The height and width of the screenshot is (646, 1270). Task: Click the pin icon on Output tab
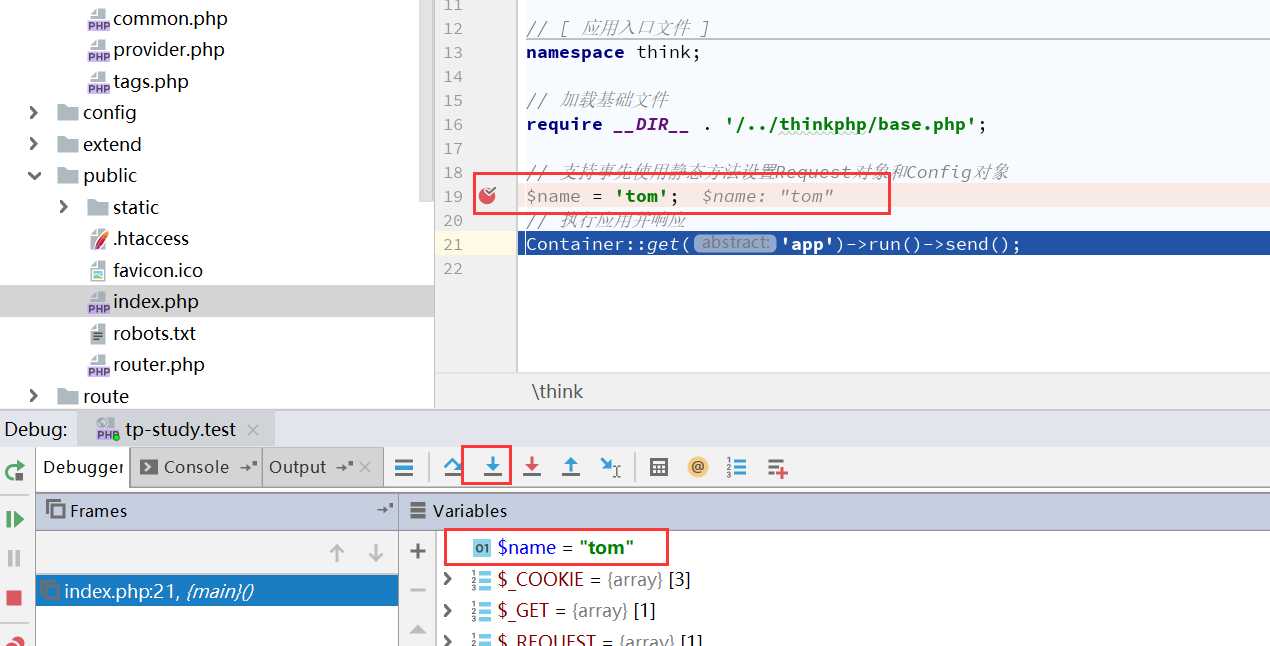click(x=345, y=467)
